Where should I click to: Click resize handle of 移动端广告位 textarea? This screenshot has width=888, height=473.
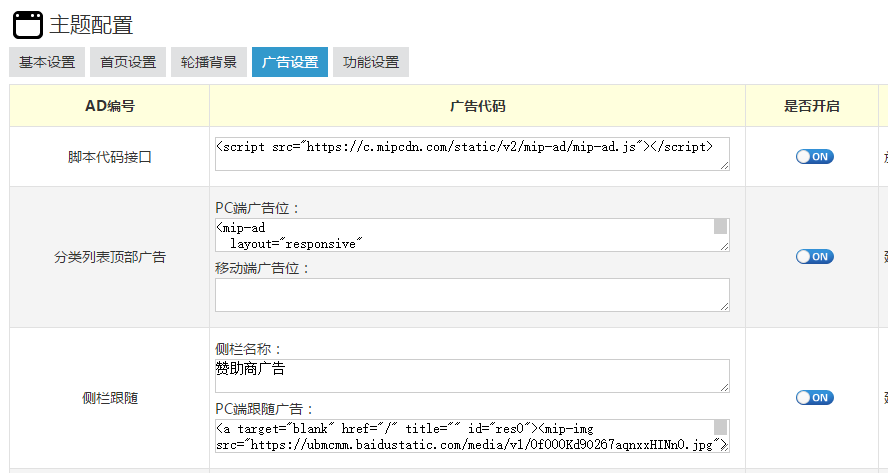click(x=724, y=306)
